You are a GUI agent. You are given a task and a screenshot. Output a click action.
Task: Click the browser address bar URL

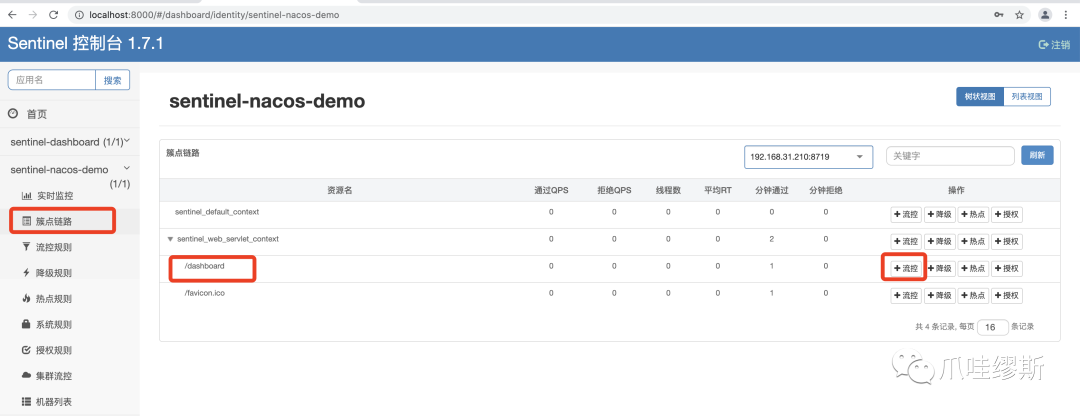pyautogui.click(x=214, y=14)
